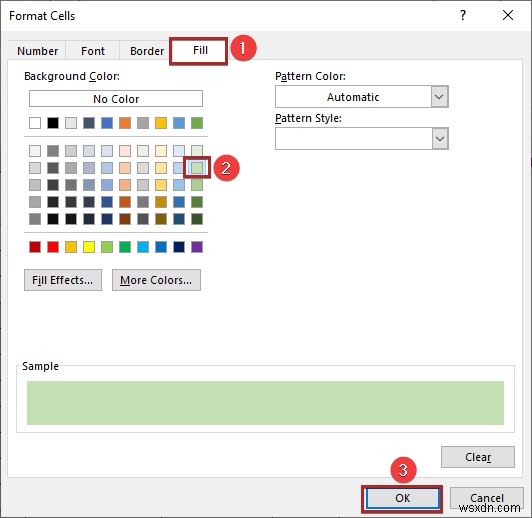Click the No Color button
Image resolution: width=532 pixels, height=518 pixels.
point(116,99)
